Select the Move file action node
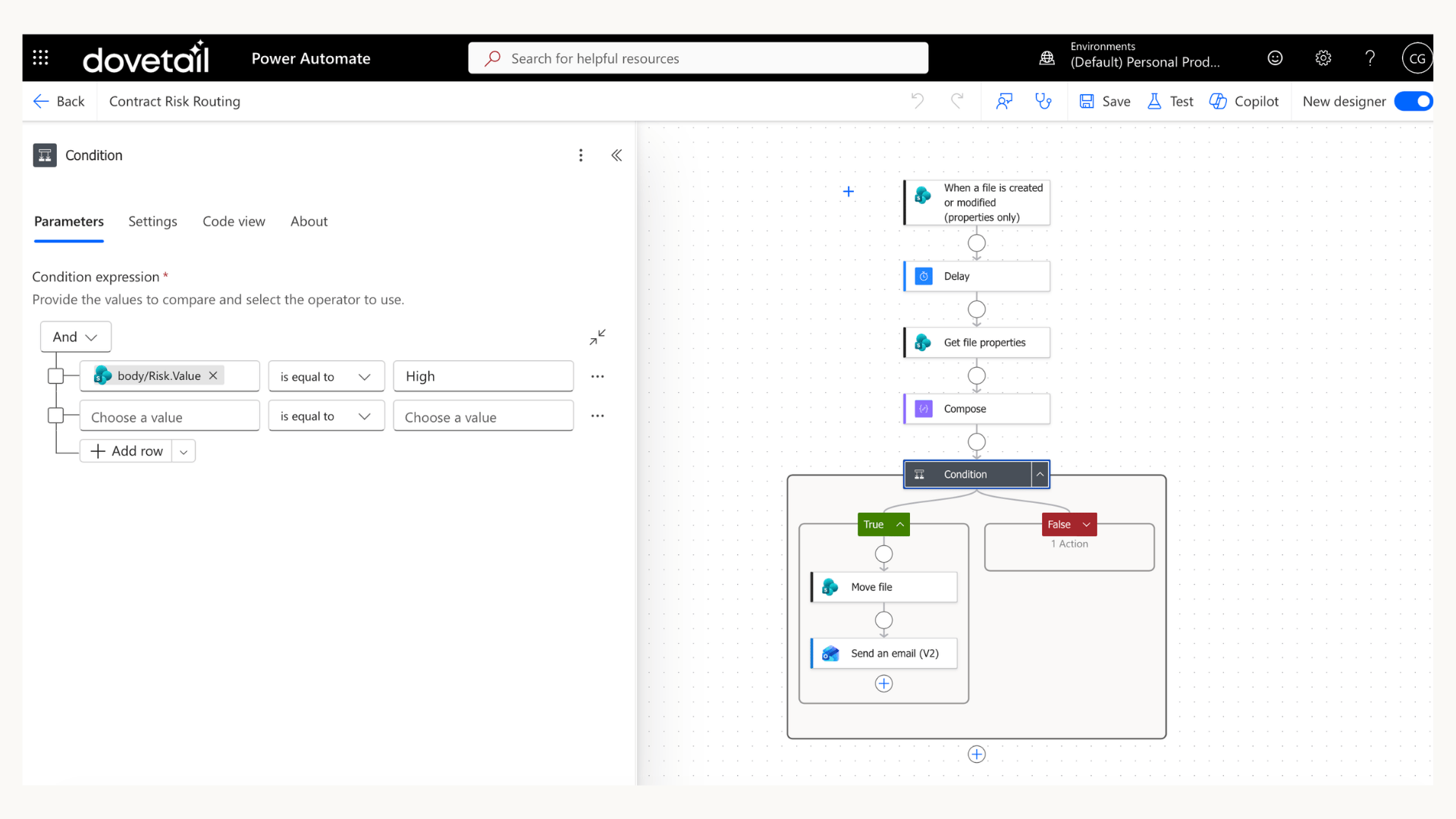Screen dimensions: 1456x819 [883, 587]
